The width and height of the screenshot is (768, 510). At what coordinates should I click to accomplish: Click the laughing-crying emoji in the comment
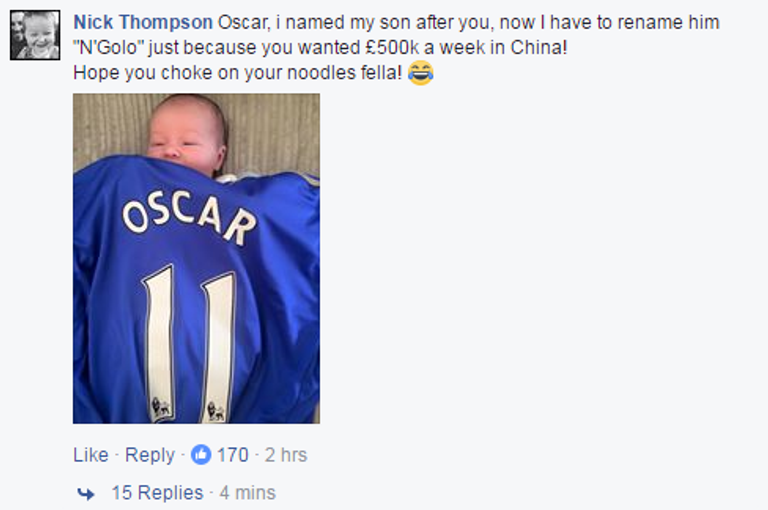(x=421, y=73)
